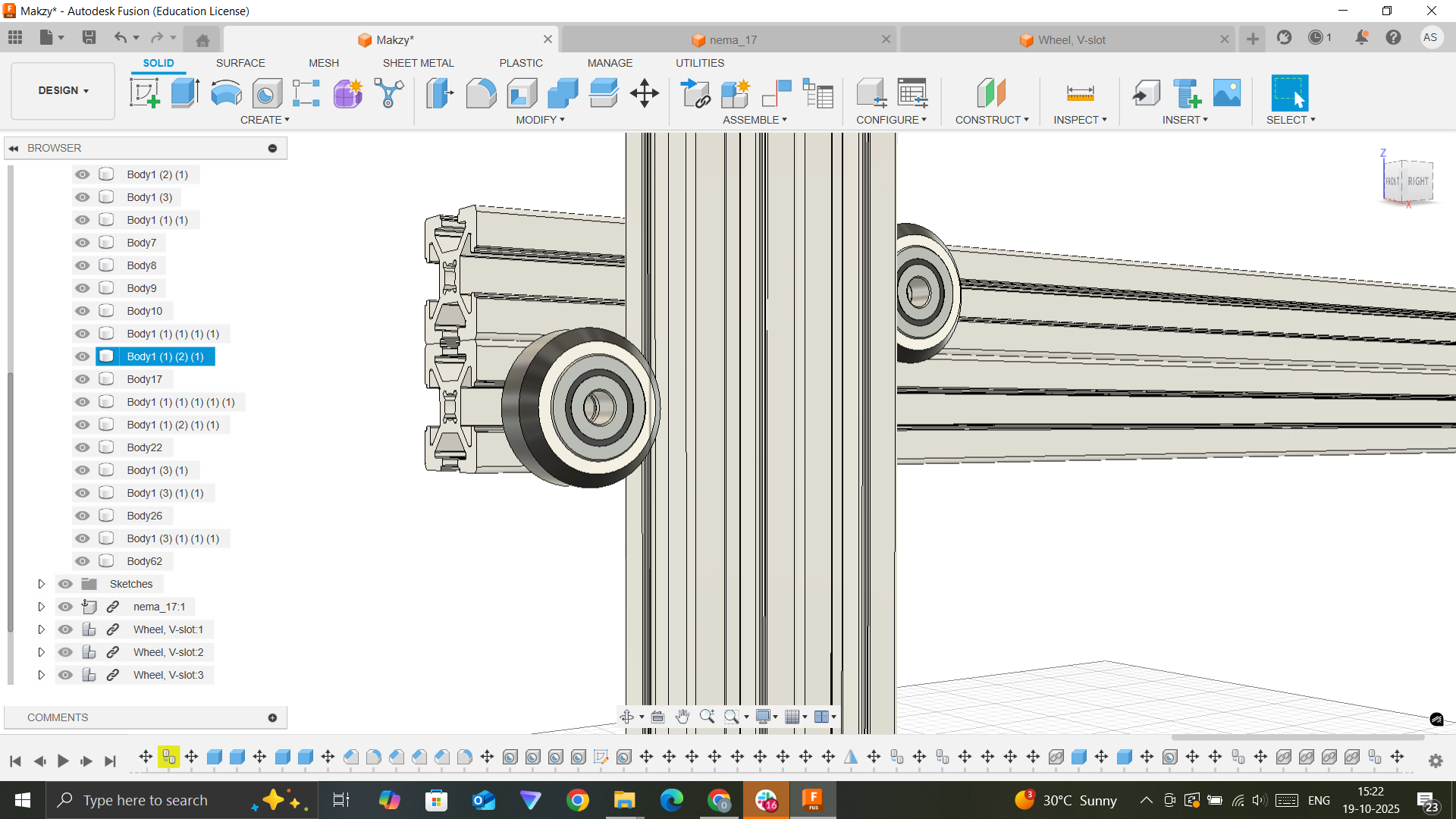Screen dimensions: 1456x819
Task: Activate the Measure tool under Inspect
Action: tap(1081, 93)
